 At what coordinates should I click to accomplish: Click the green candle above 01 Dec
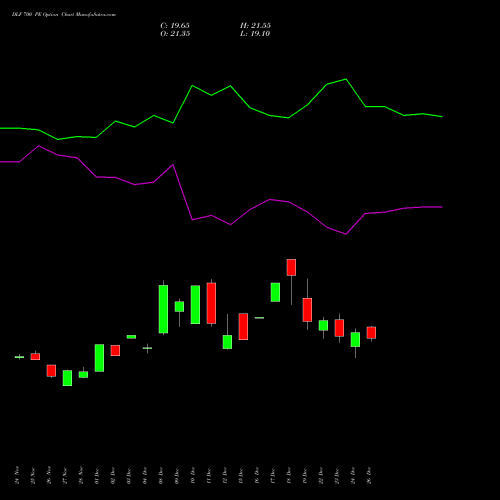[99, 358]
